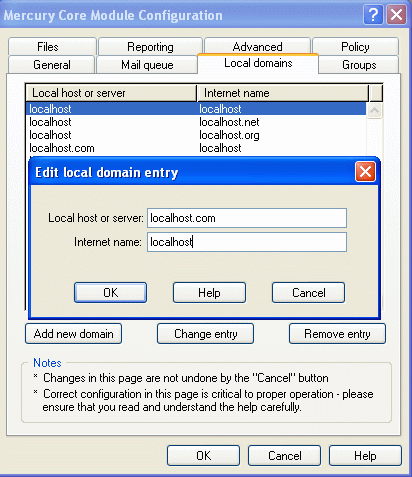Image resolution: width=412 pixels, height=477 pixels.
Task: Click the Add new domain button
Action: coord(73,334)
